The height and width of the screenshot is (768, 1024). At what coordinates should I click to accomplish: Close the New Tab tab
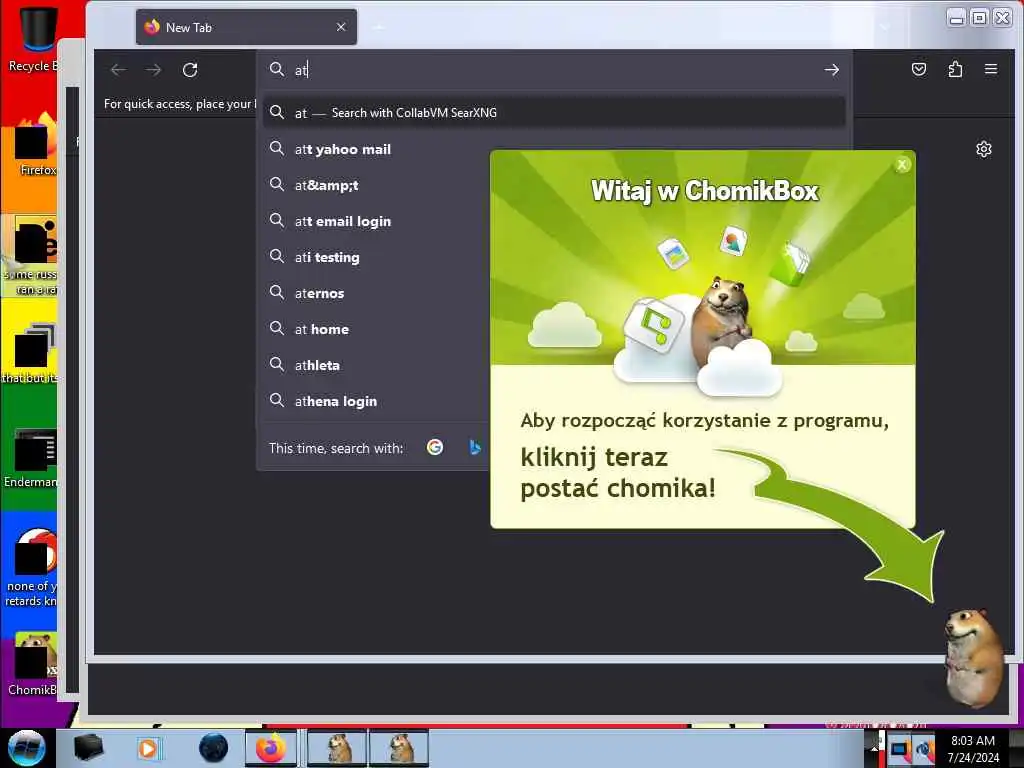click(341, 27)
